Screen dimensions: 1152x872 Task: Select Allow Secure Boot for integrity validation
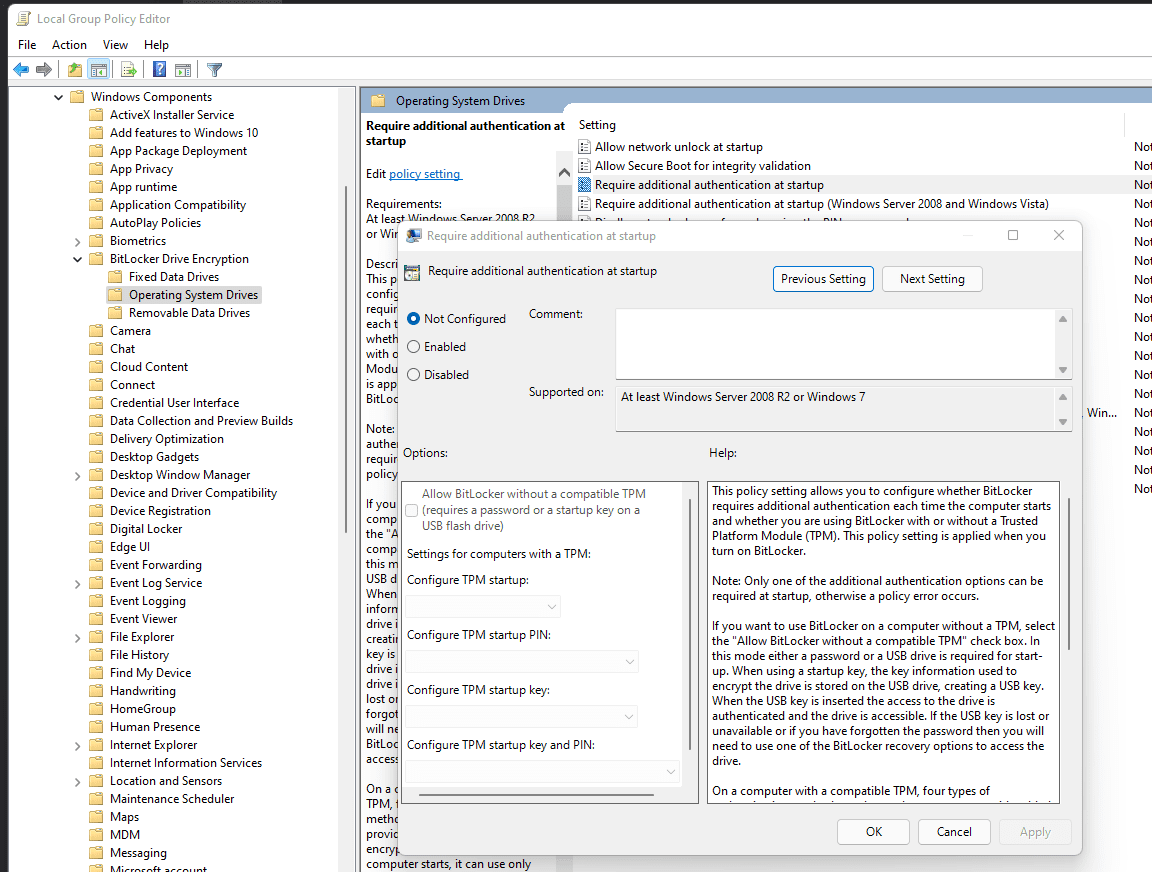coord(702,166)
